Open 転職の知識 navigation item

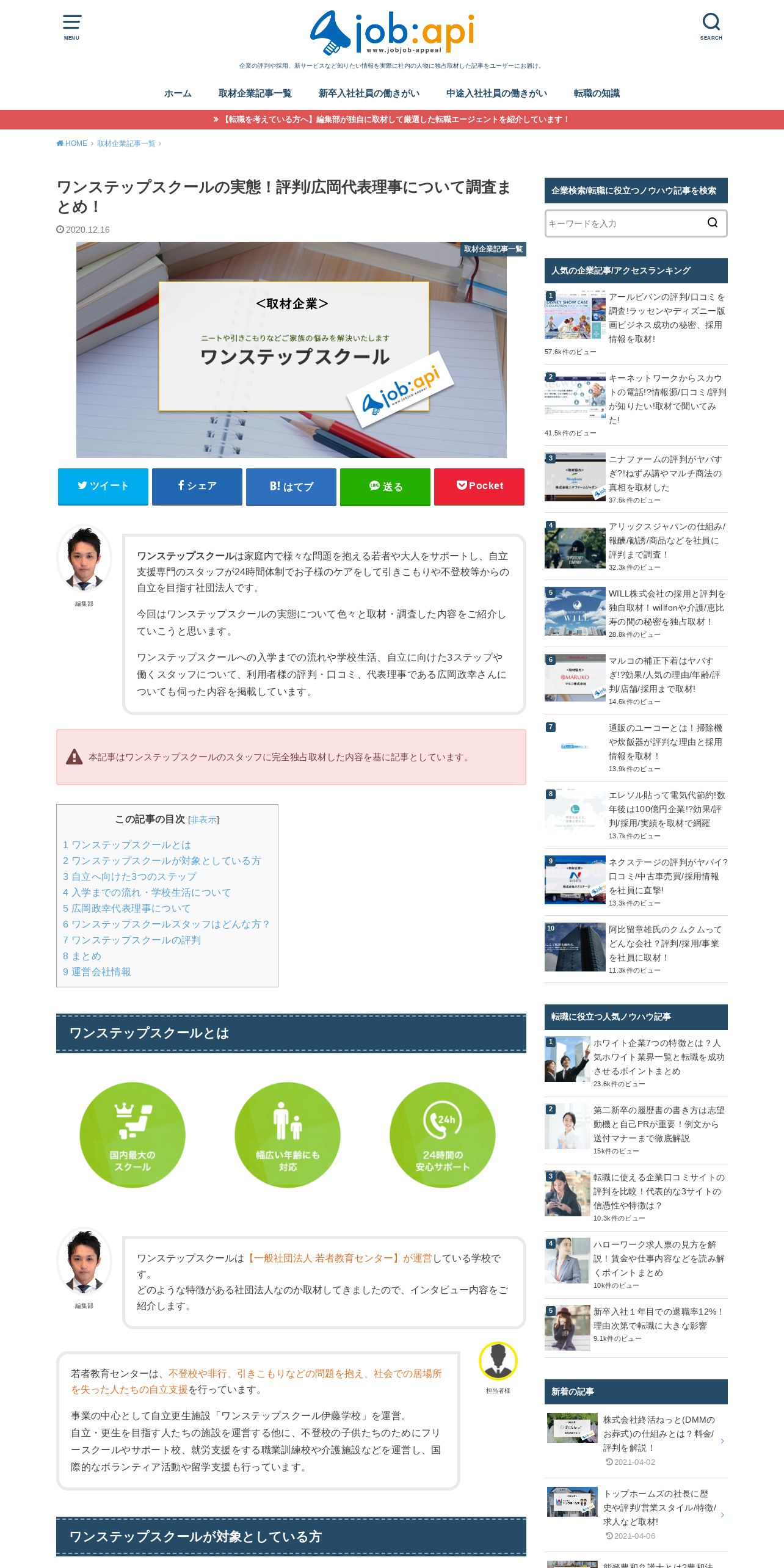pyautogui.click(x=597, y=93)
